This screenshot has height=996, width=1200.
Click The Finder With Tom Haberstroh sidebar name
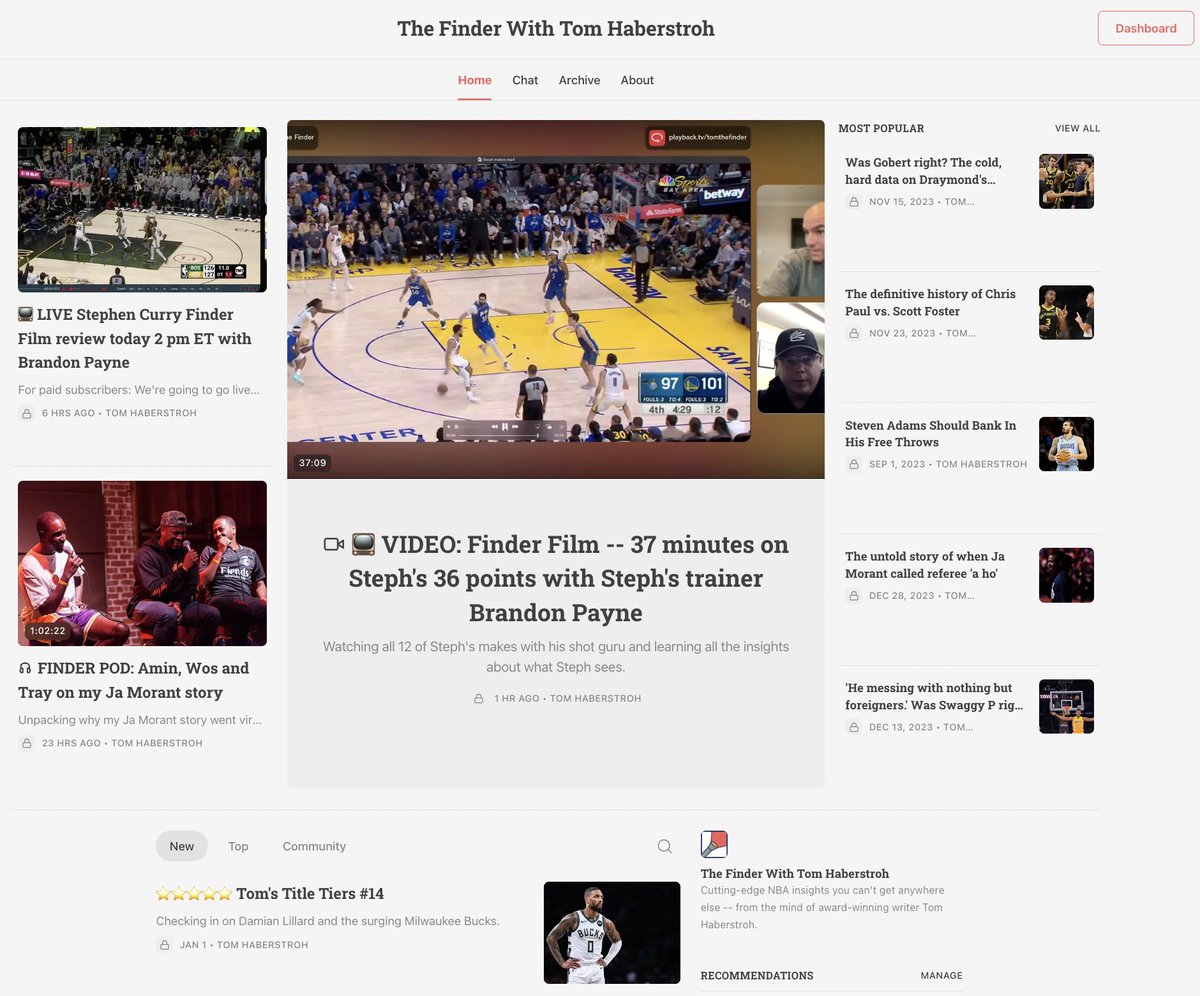pos(795,873)
